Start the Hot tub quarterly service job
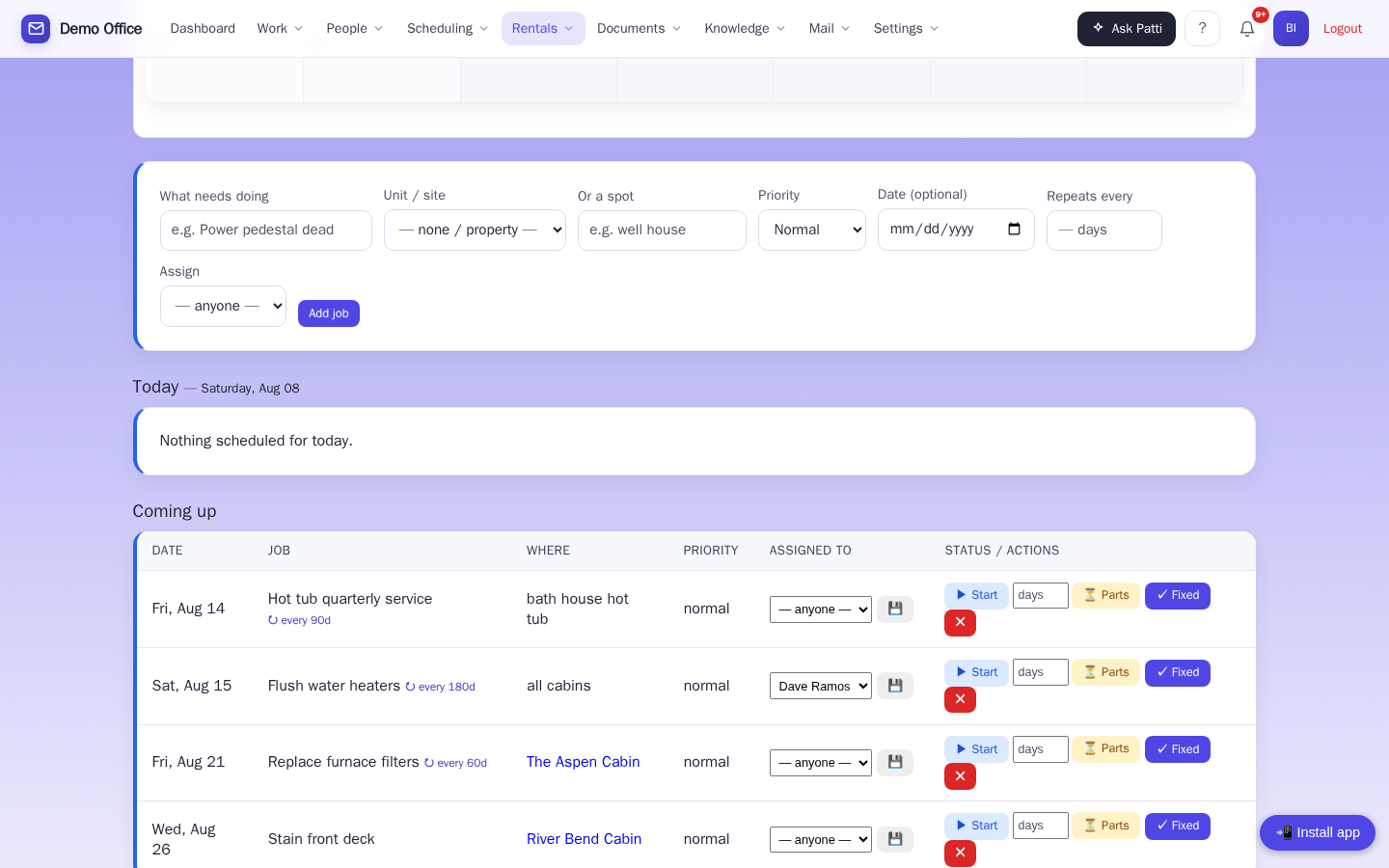This screenshot has height=868, width=1389. [976, 596]
